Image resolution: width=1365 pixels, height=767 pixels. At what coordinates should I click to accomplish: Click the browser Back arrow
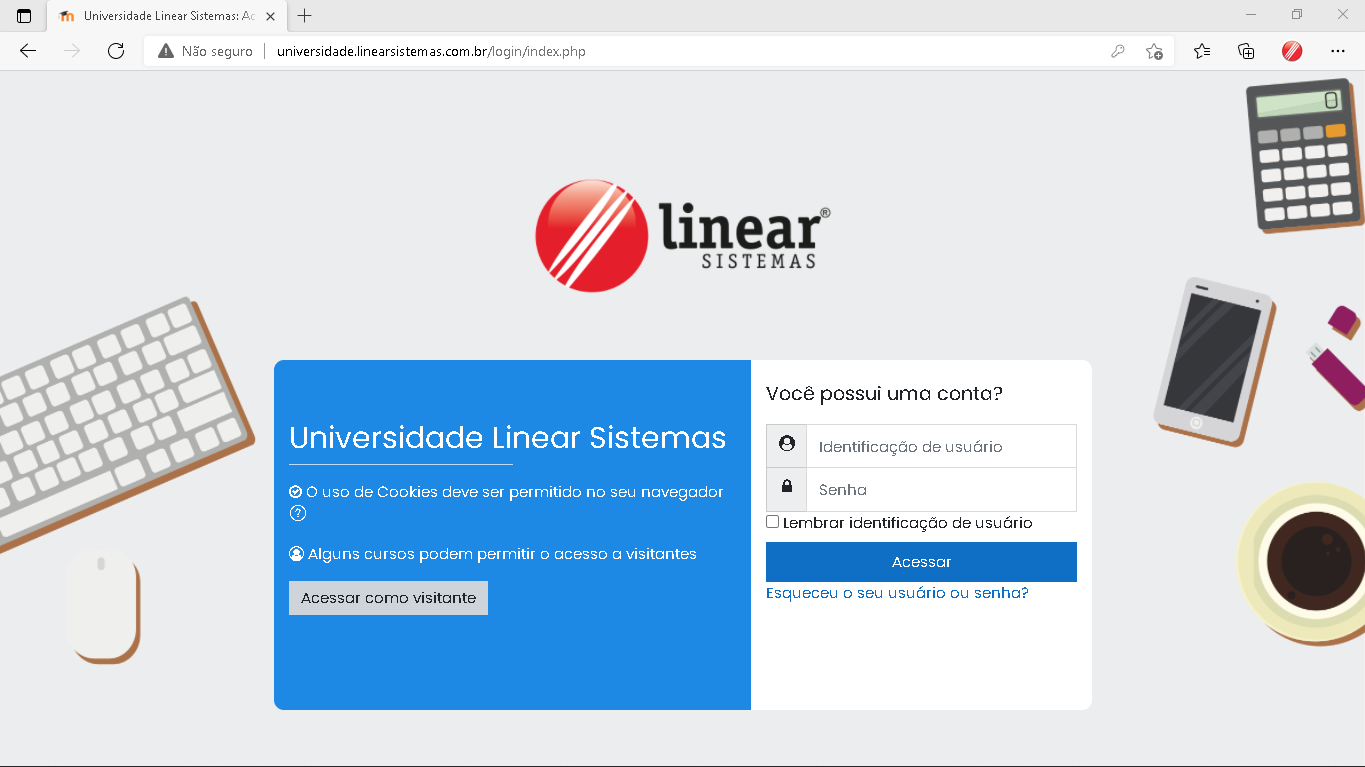tap(28, 51)
